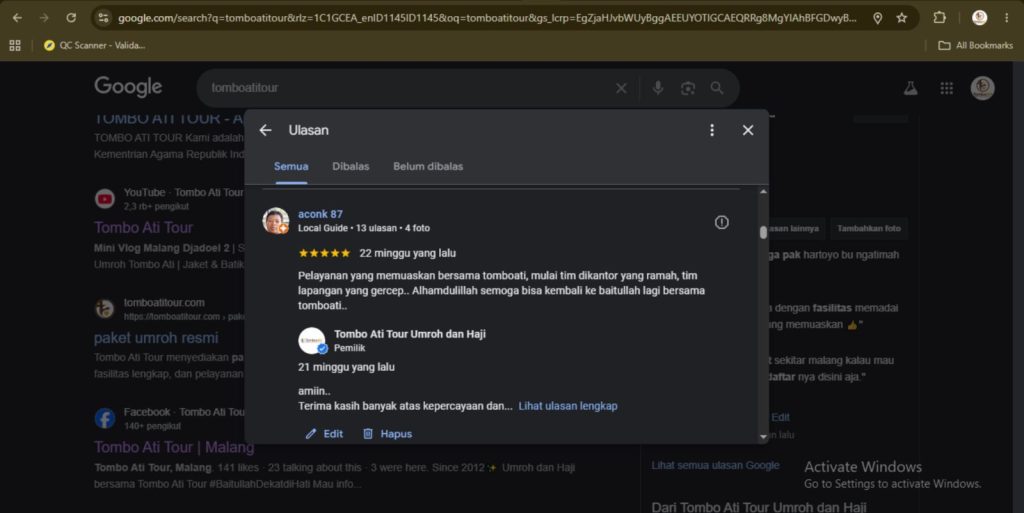Go back with the browser back arrow

18,18
